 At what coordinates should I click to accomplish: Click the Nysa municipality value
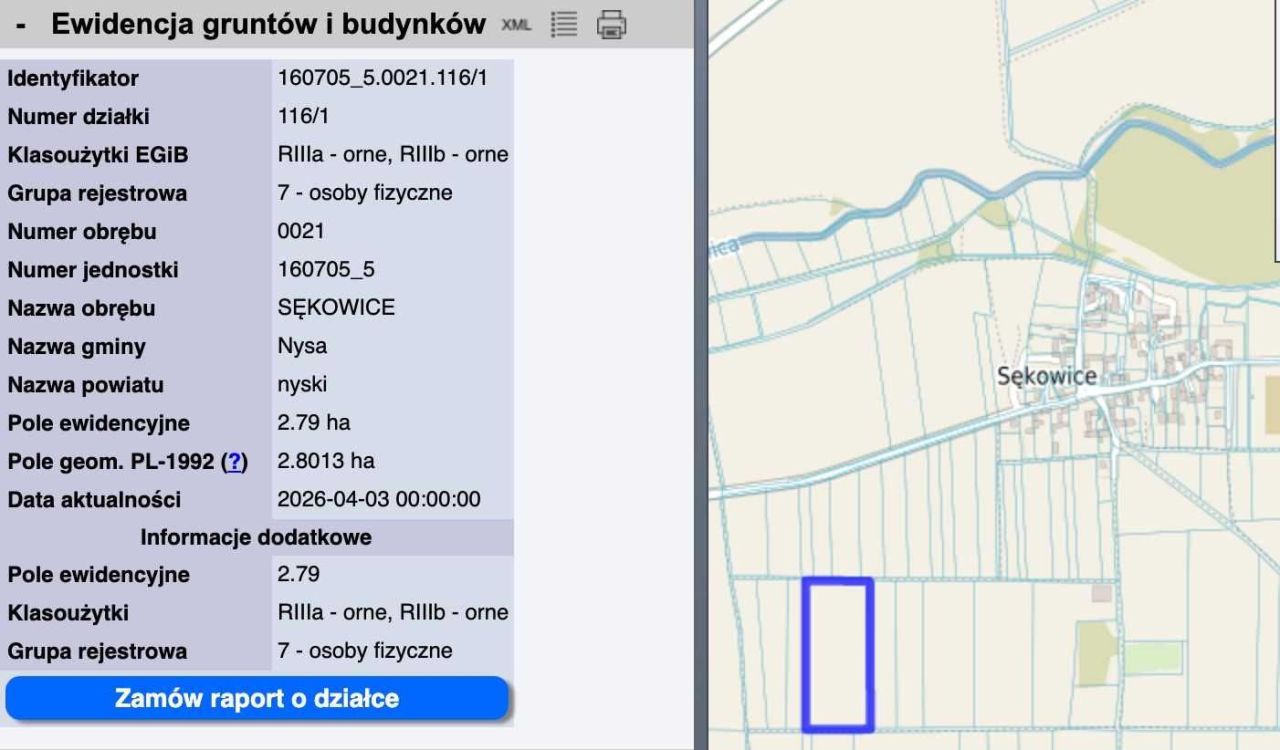302,347
